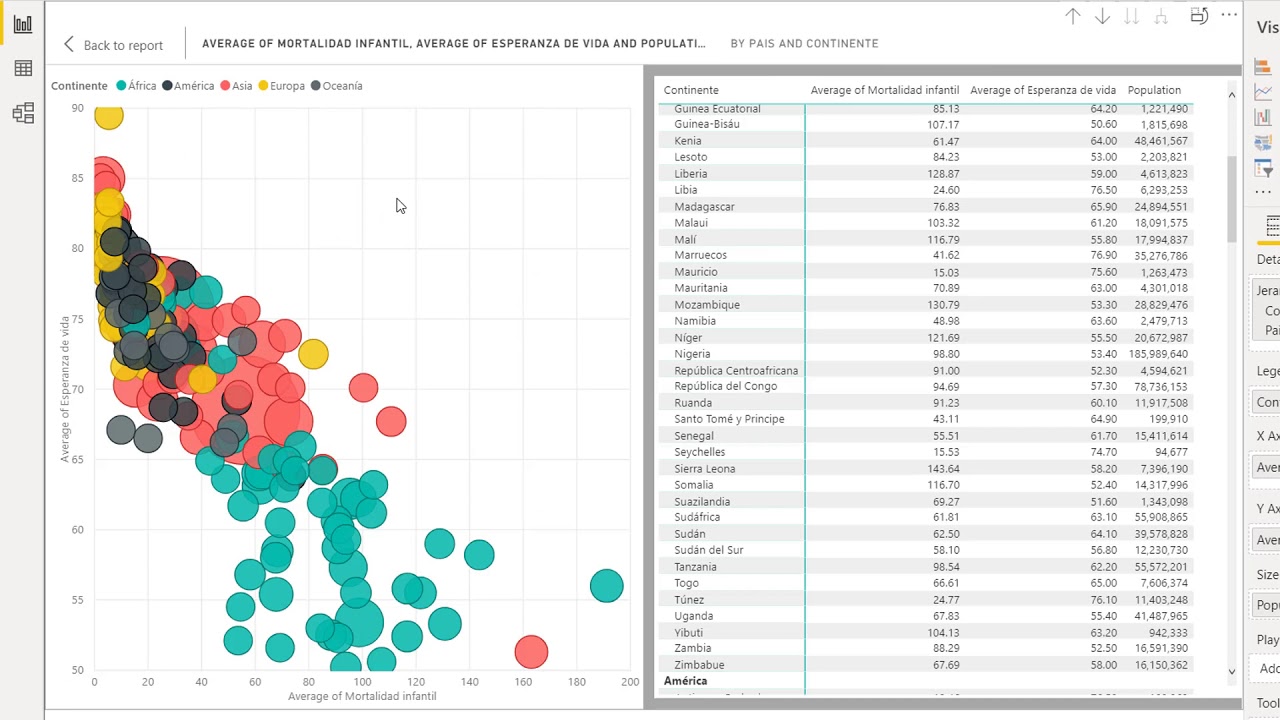
Task: Show more visualizations ellipsis
Action: (x=1263, y=192)
